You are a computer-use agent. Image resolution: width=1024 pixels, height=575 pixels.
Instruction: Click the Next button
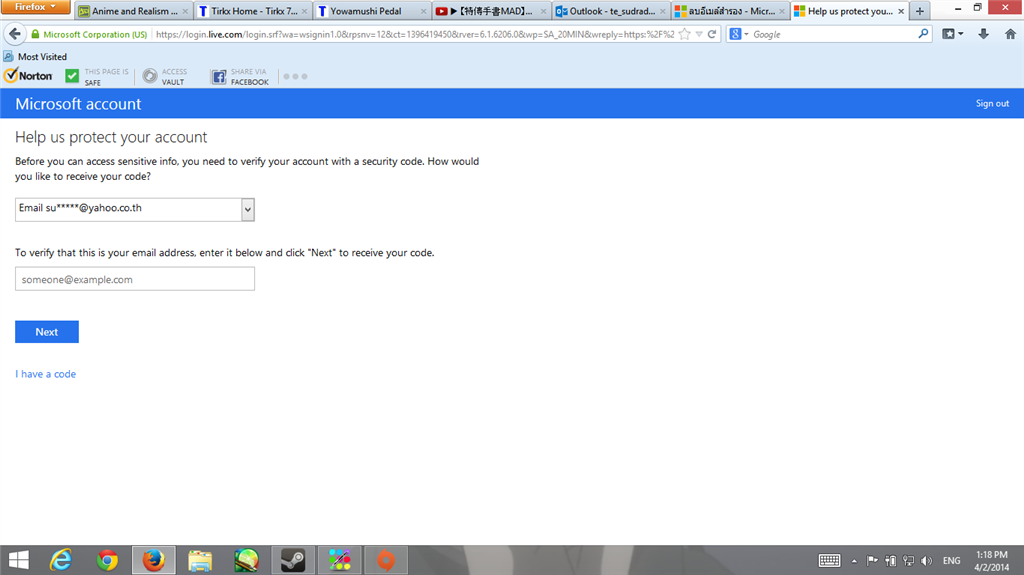coord(47,332)
